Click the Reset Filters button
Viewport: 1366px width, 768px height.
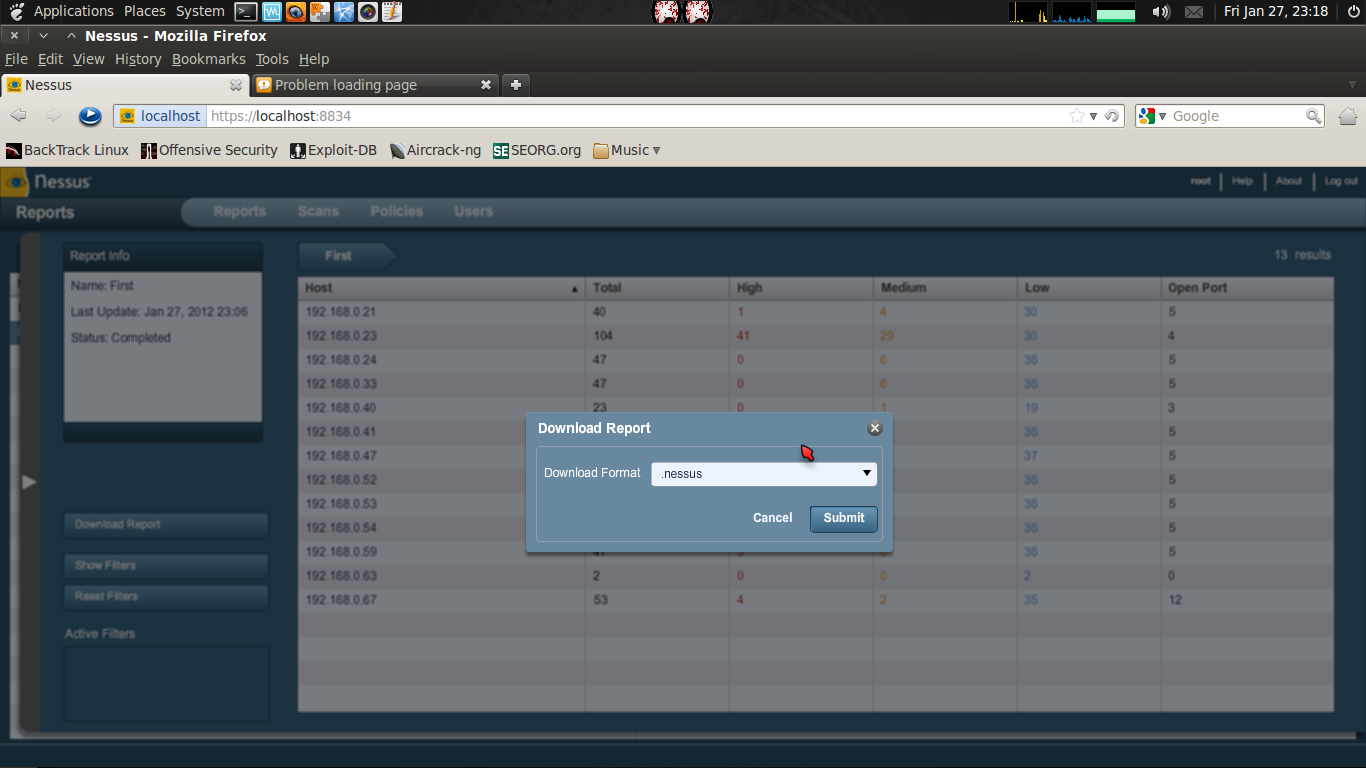click(166, 597)
